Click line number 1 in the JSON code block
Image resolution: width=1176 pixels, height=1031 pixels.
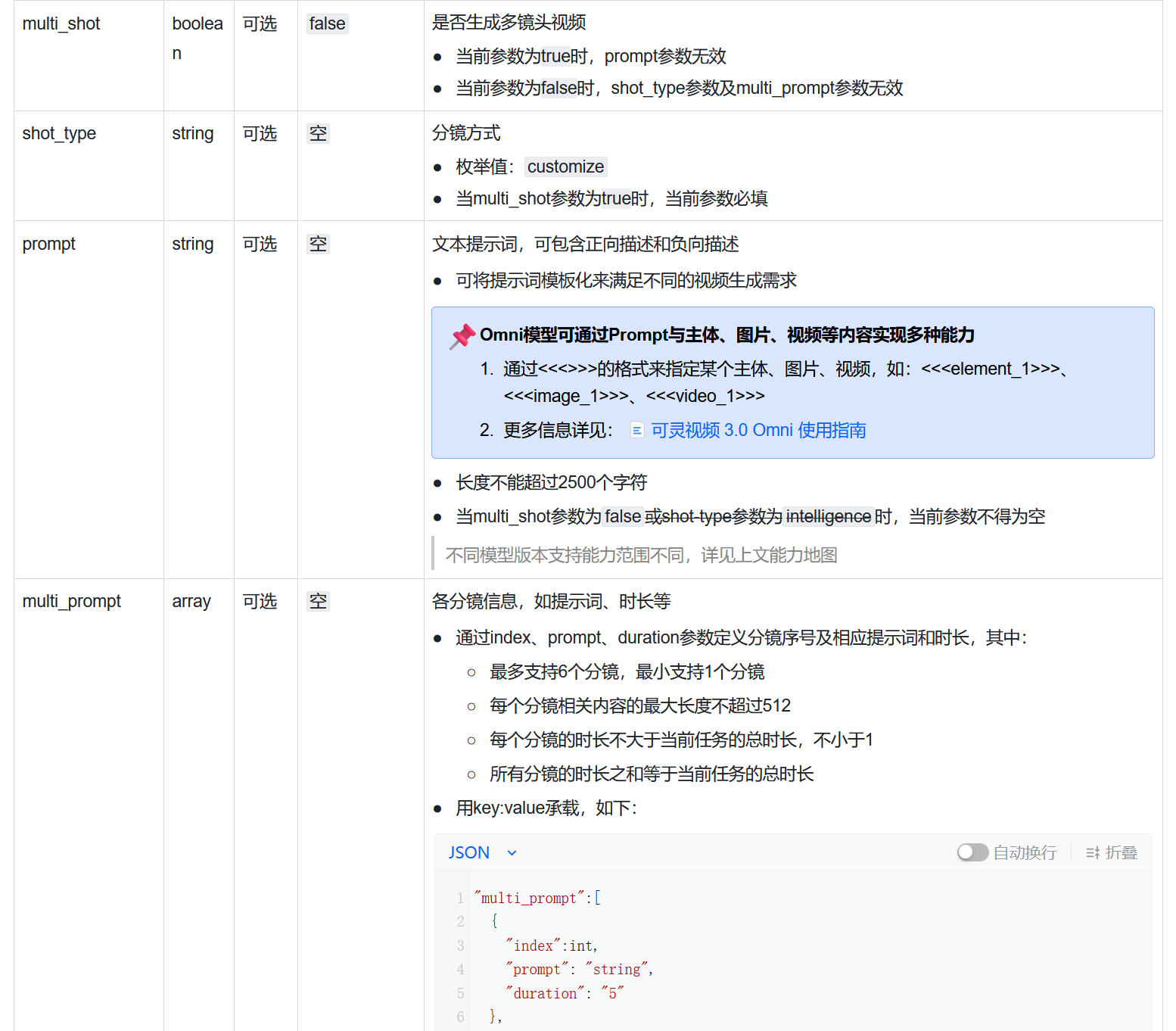click(x=460, y=899)
